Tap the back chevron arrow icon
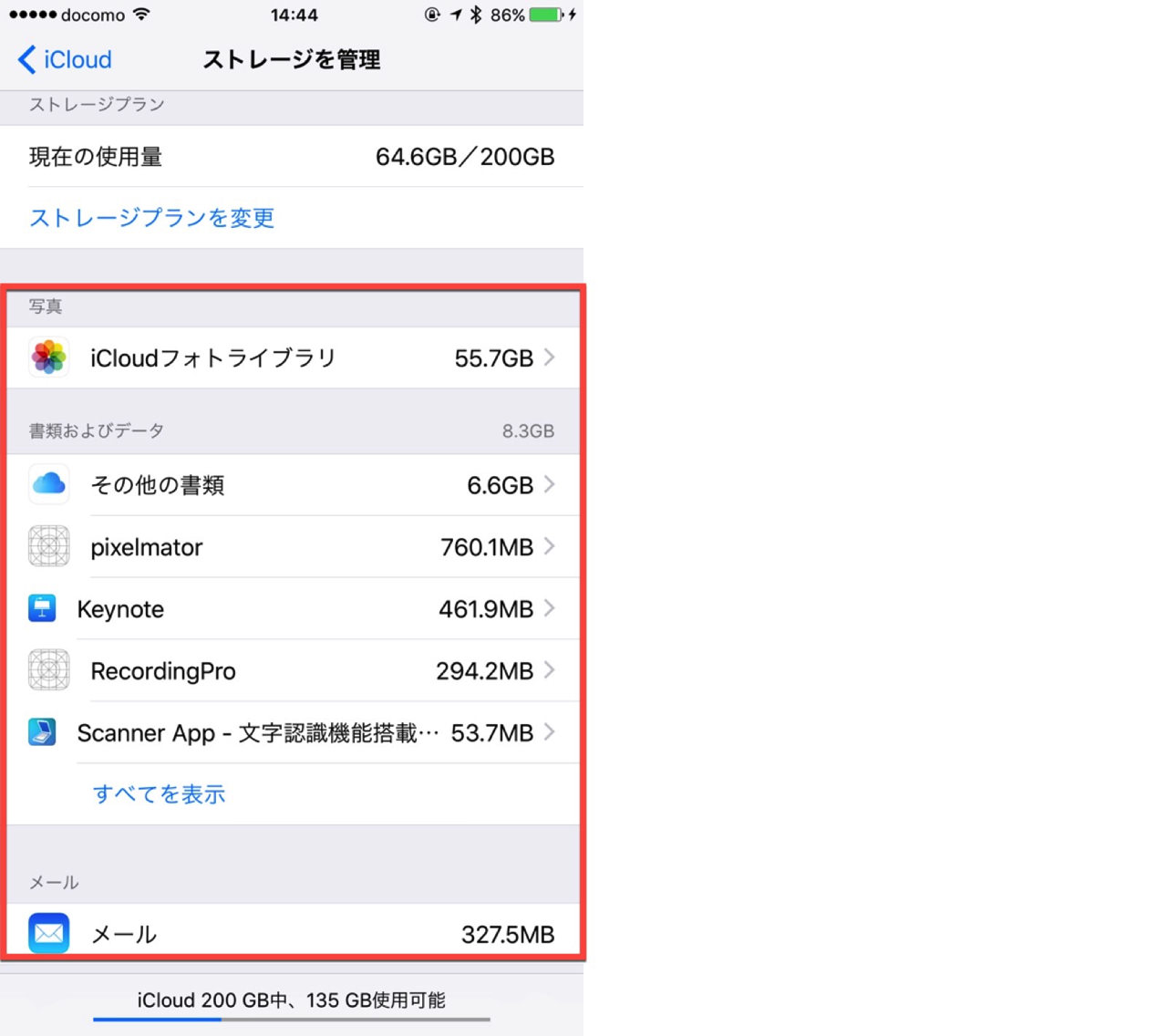The width and height of the screenshot is (1167, 1036). [26, 59]
